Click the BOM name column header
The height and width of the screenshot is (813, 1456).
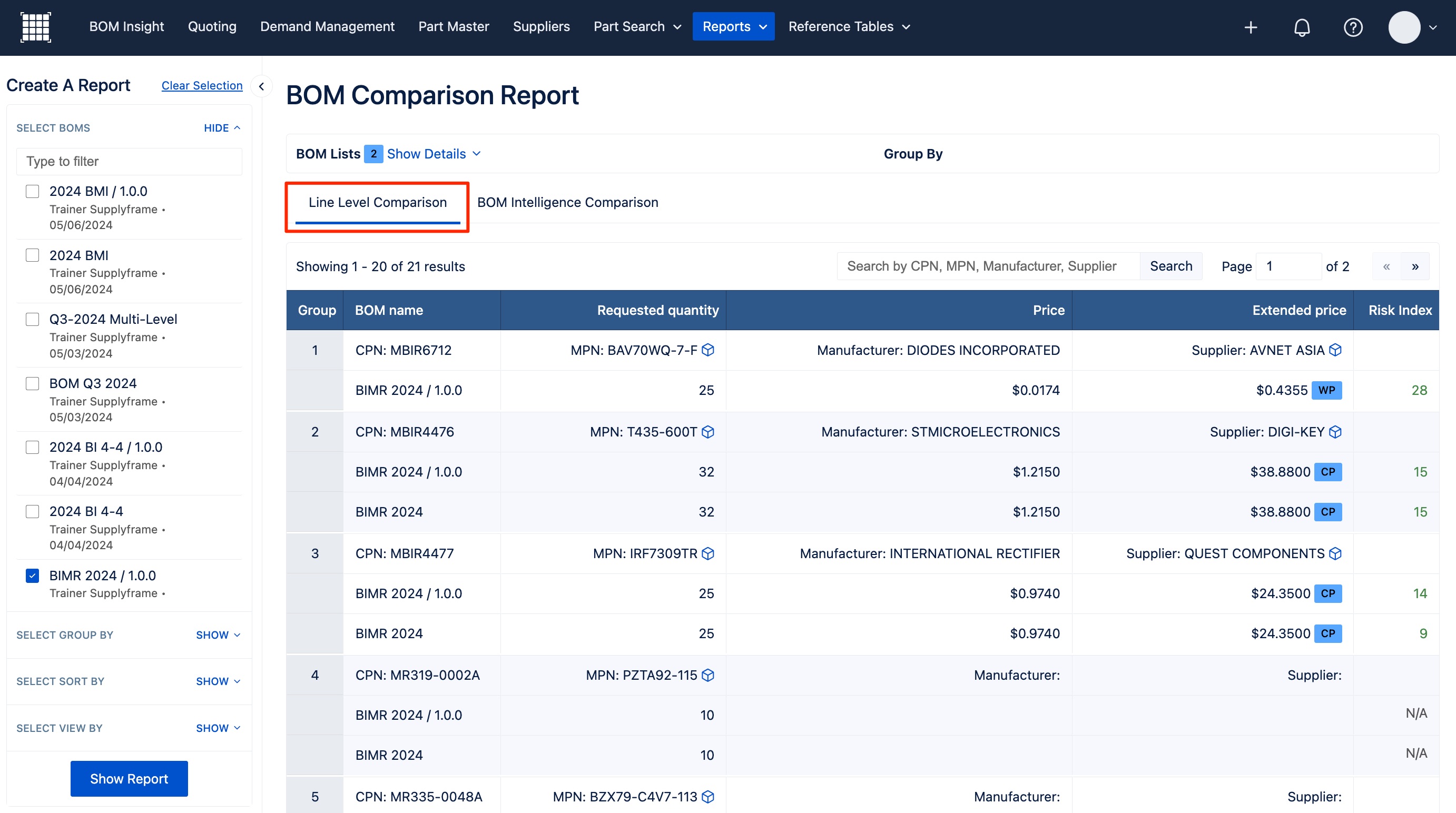(421, 310)
